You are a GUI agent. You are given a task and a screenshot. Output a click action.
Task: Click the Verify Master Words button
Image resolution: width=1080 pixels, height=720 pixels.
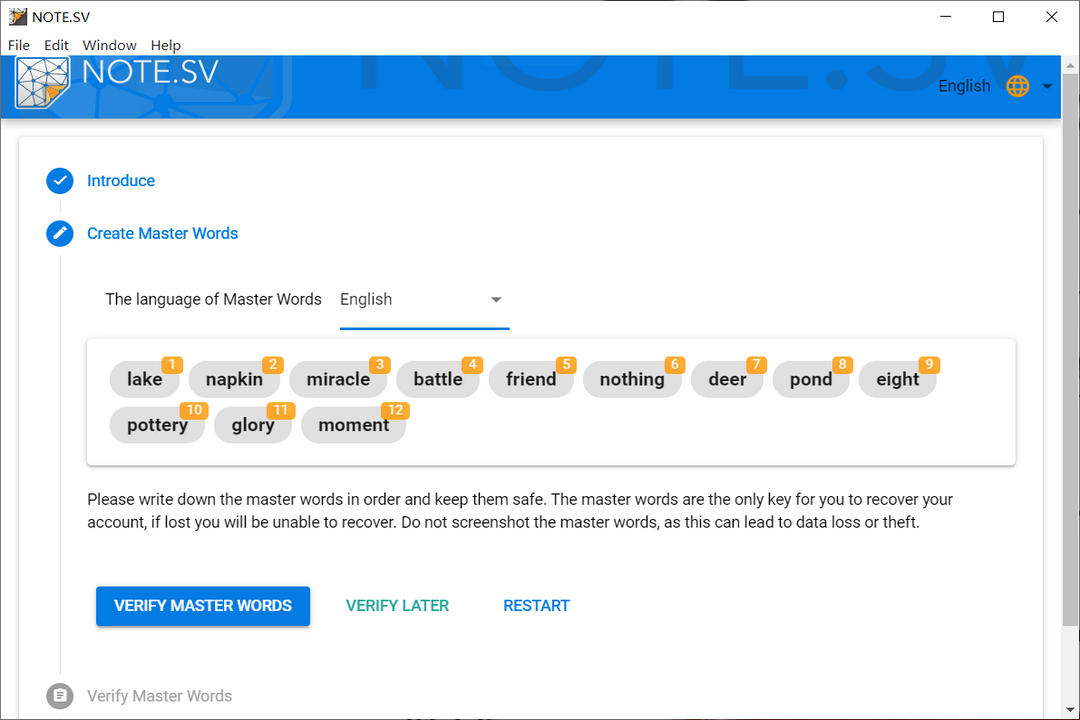[203, 606]
